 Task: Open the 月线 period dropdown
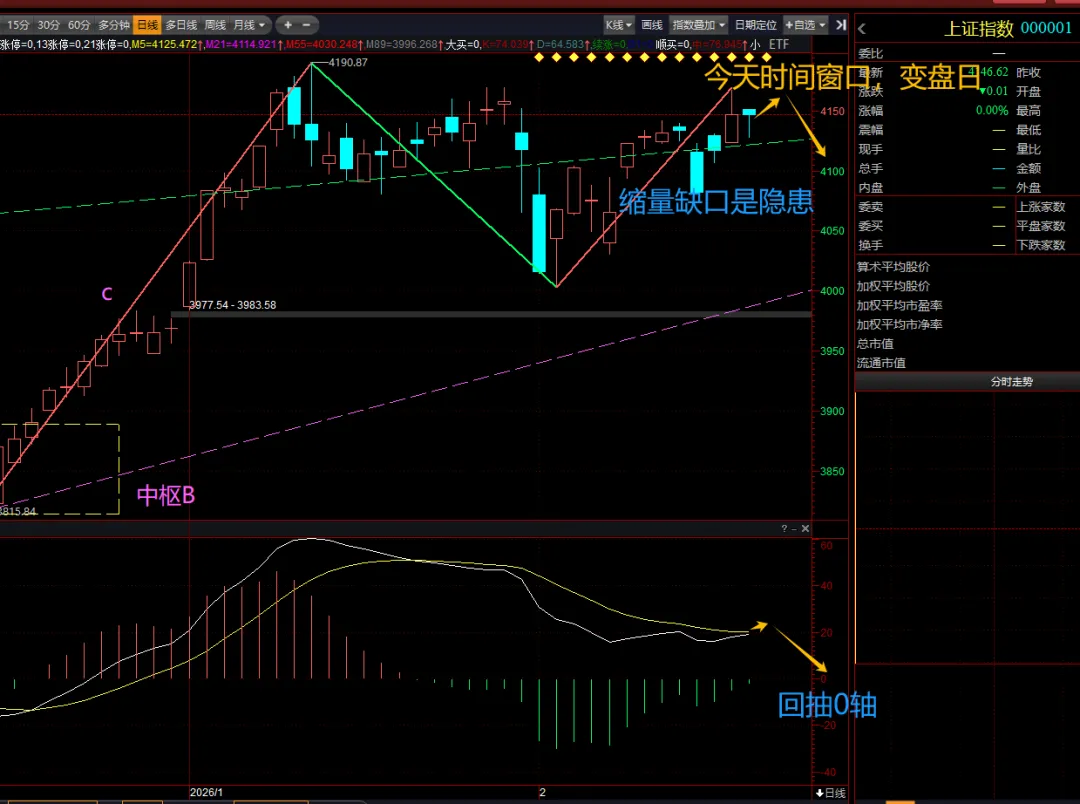coord(249,25)
